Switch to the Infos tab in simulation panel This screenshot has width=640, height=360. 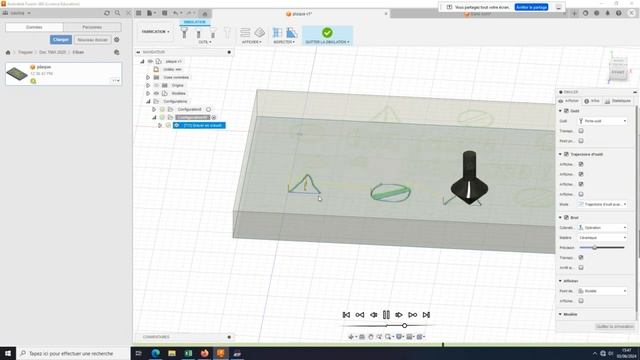click(592, 101)
